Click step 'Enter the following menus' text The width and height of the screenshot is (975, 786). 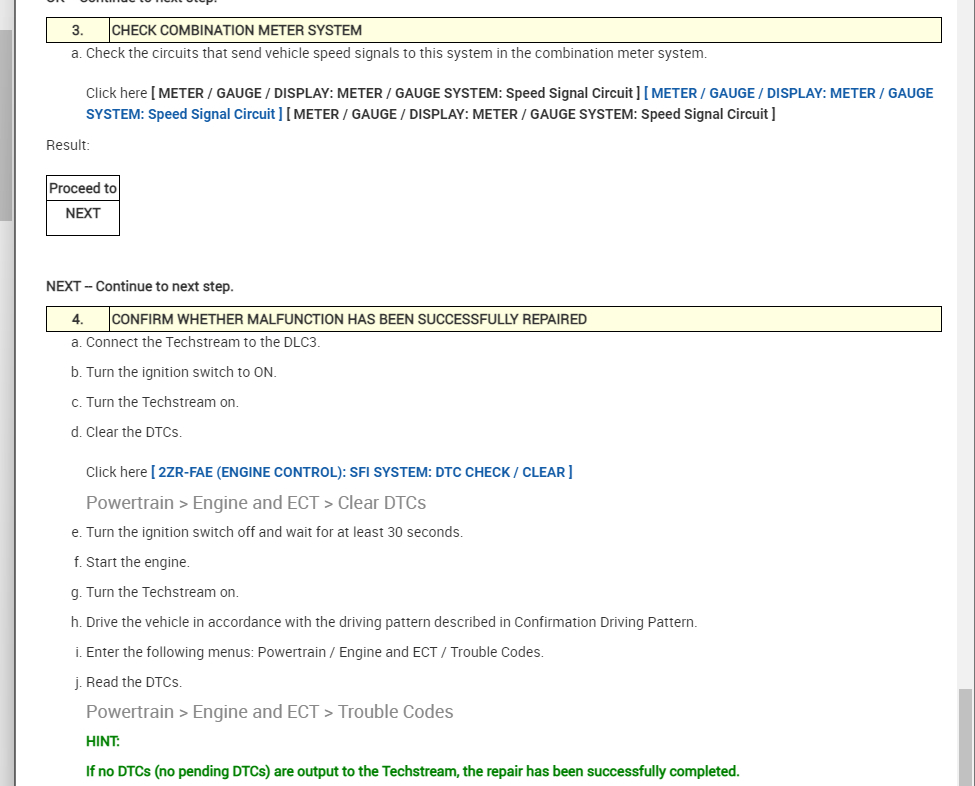[315, 652]
